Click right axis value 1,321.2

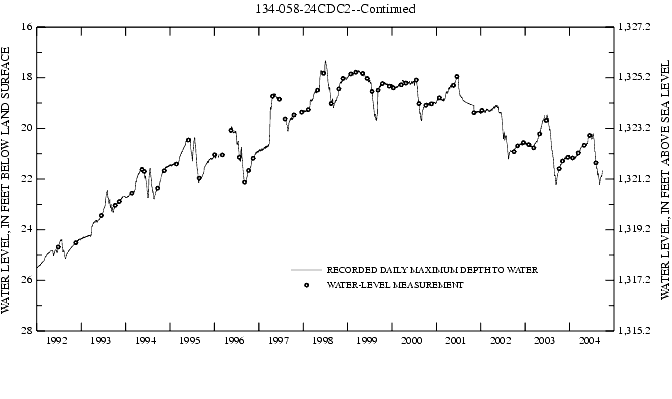634,178
